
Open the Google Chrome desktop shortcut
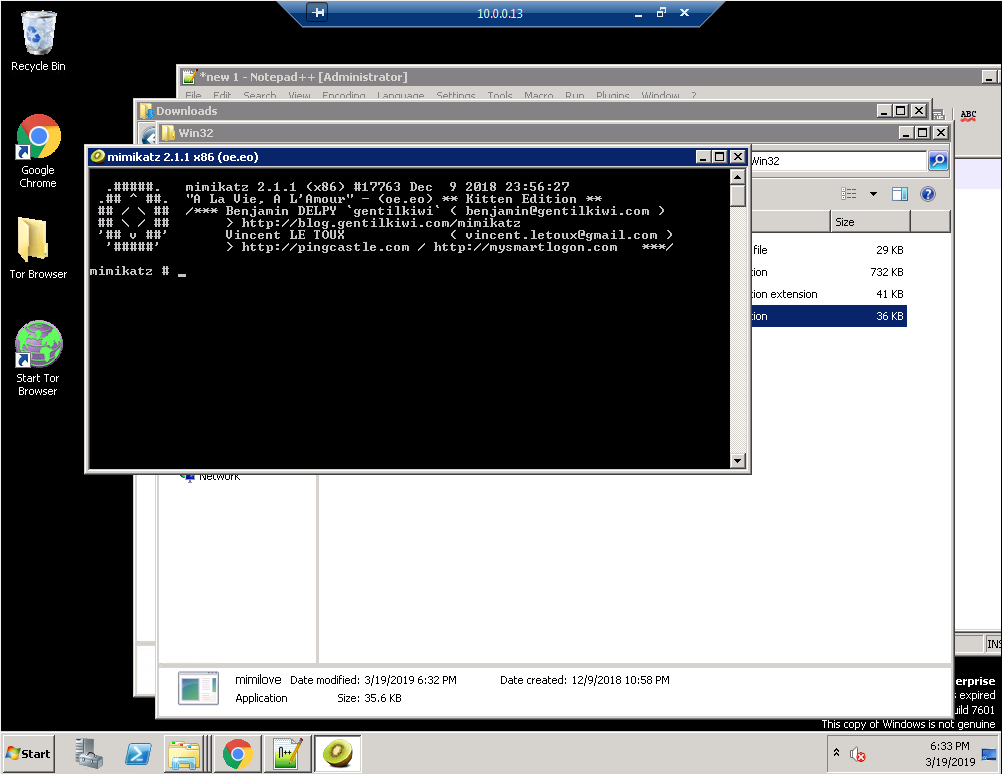(x=38, y=151)
